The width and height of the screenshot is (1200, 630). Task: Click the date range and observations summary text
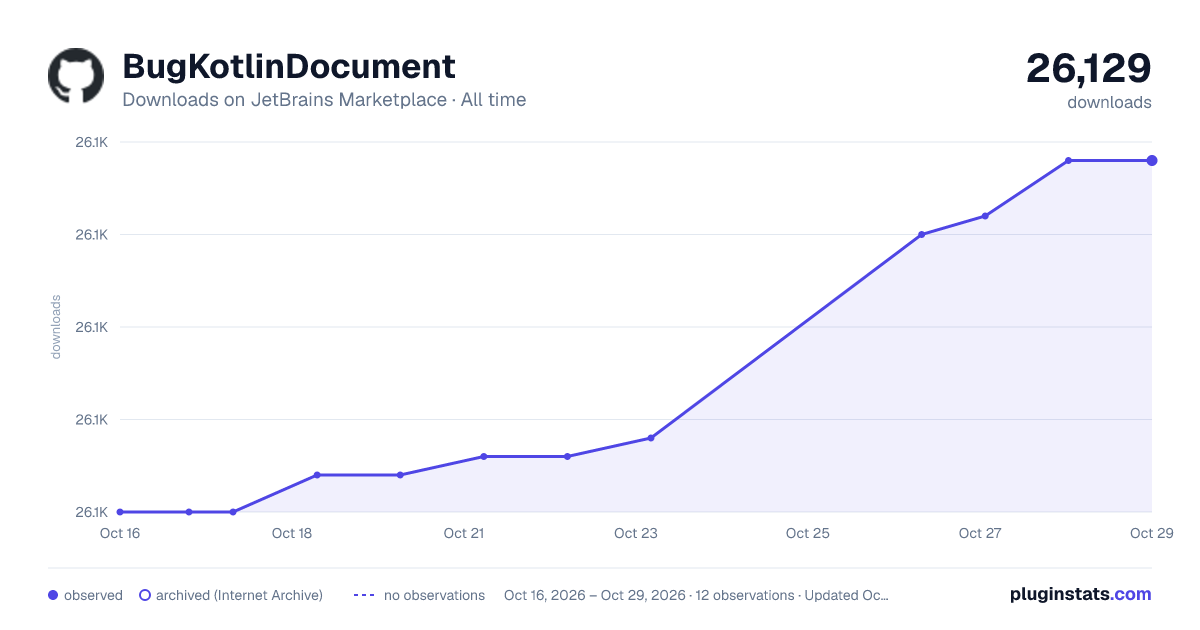point(696,595)
